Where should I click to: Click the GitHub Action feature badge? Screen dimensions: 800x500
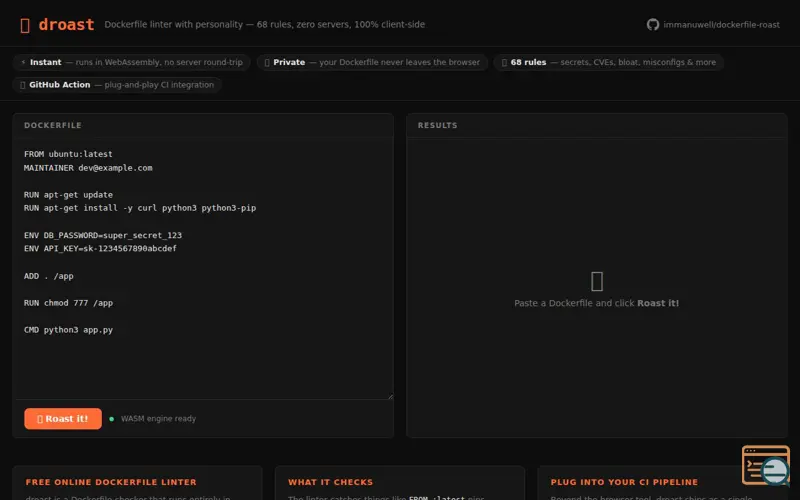coord(117,85)
